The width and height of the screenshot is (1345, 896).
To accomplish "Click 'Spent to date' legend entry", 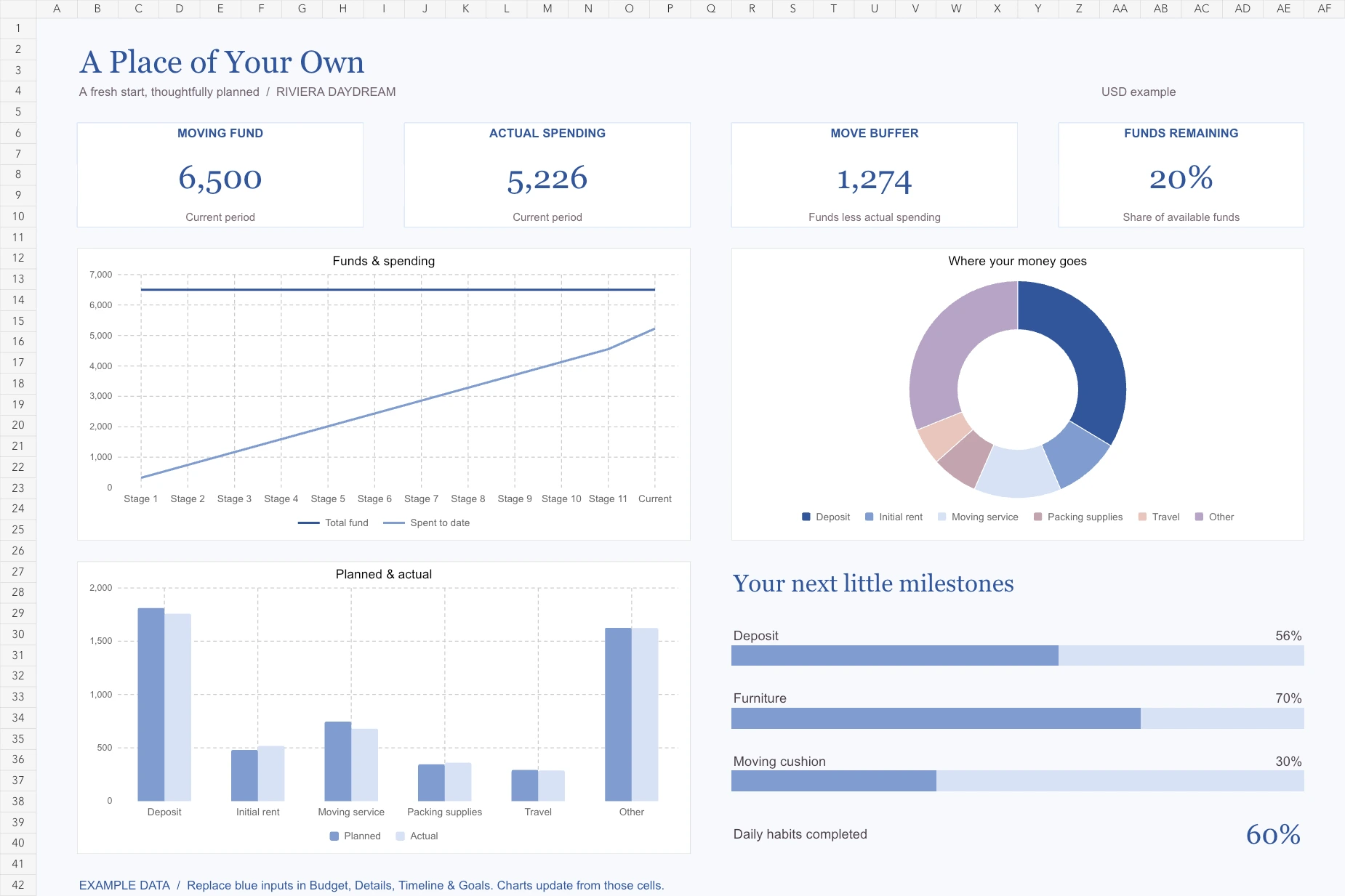I will click(427, 522).
